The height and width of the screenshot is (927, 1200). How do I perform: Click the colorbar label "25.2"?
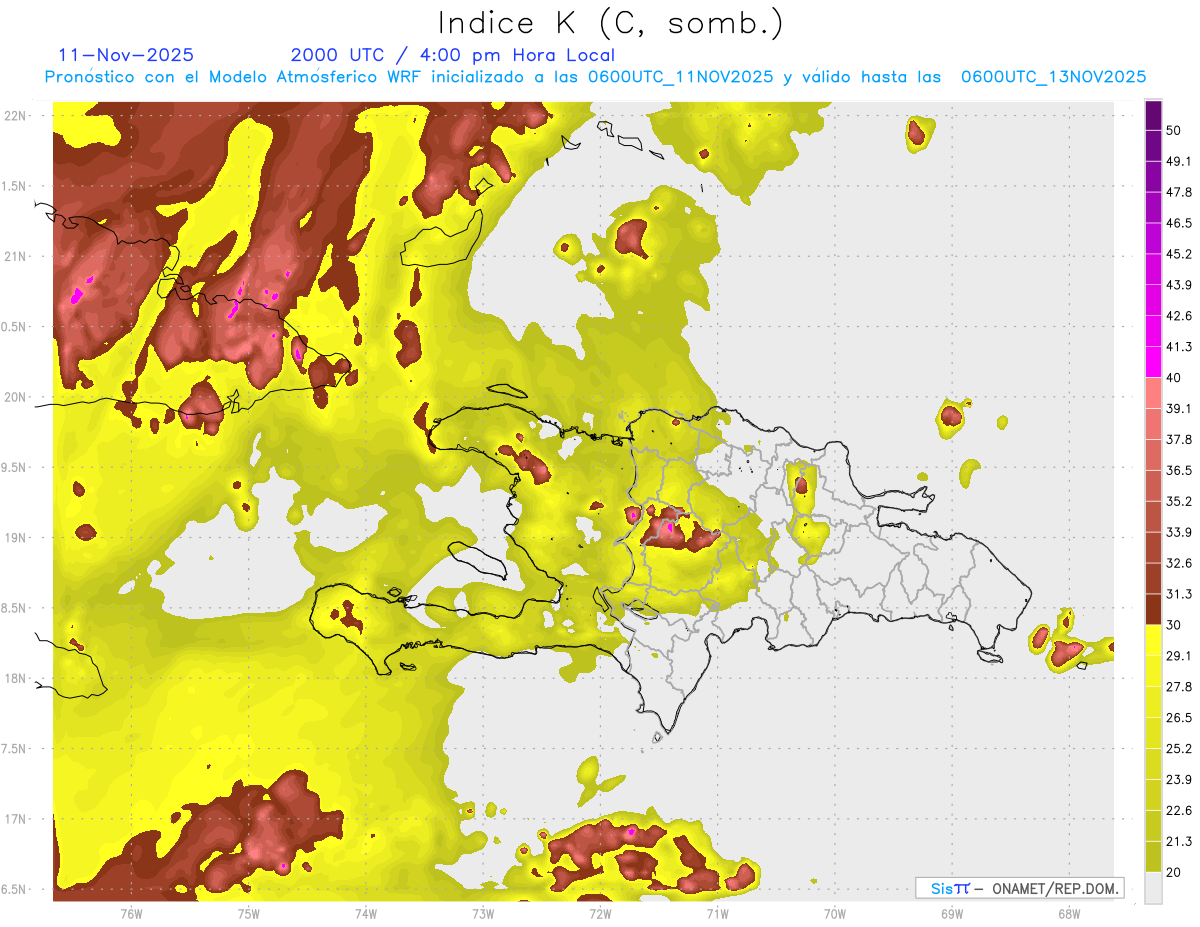1179,748
